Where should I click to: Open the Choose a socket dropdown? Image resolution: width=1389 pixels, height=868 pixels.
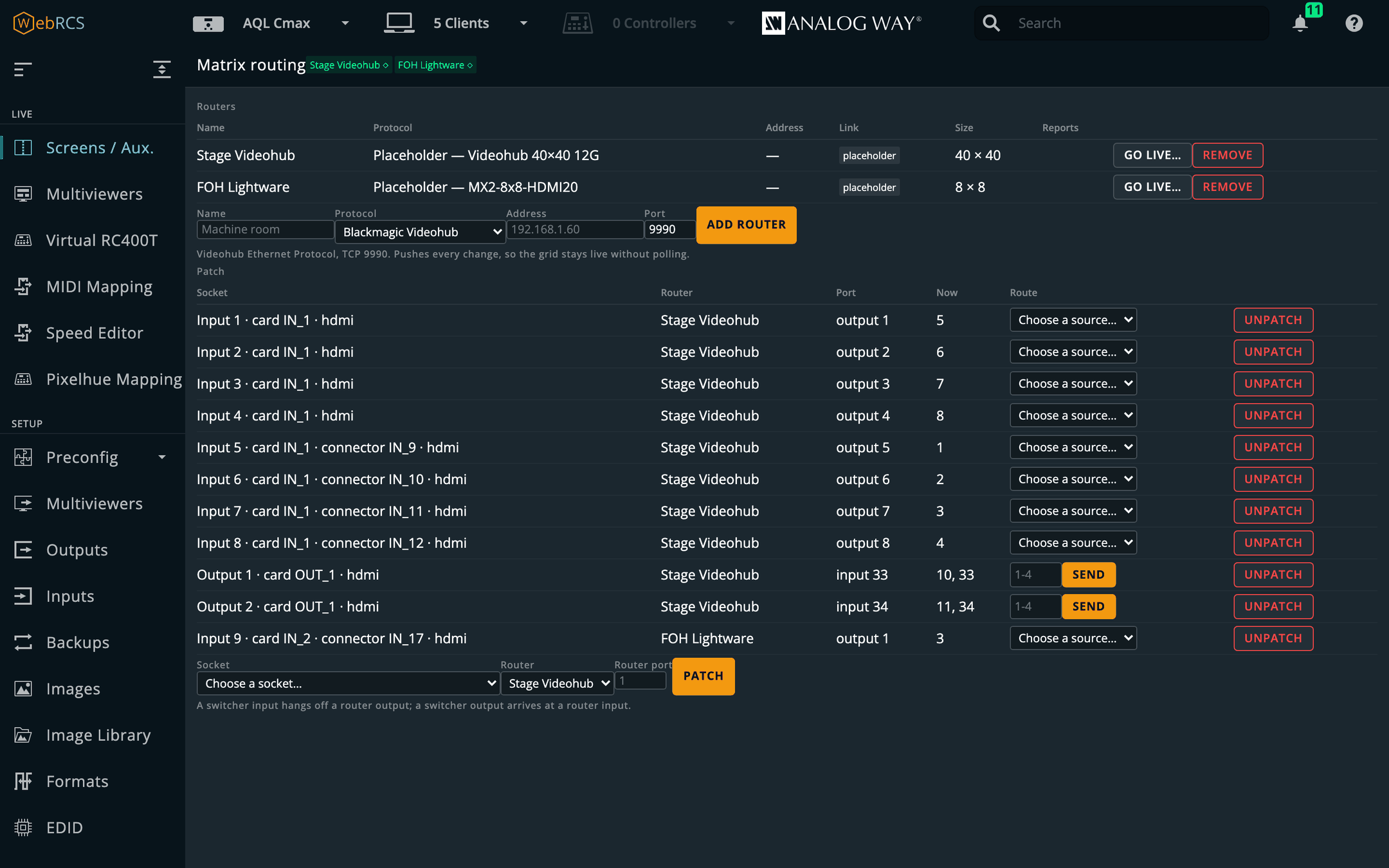[349, 683]
